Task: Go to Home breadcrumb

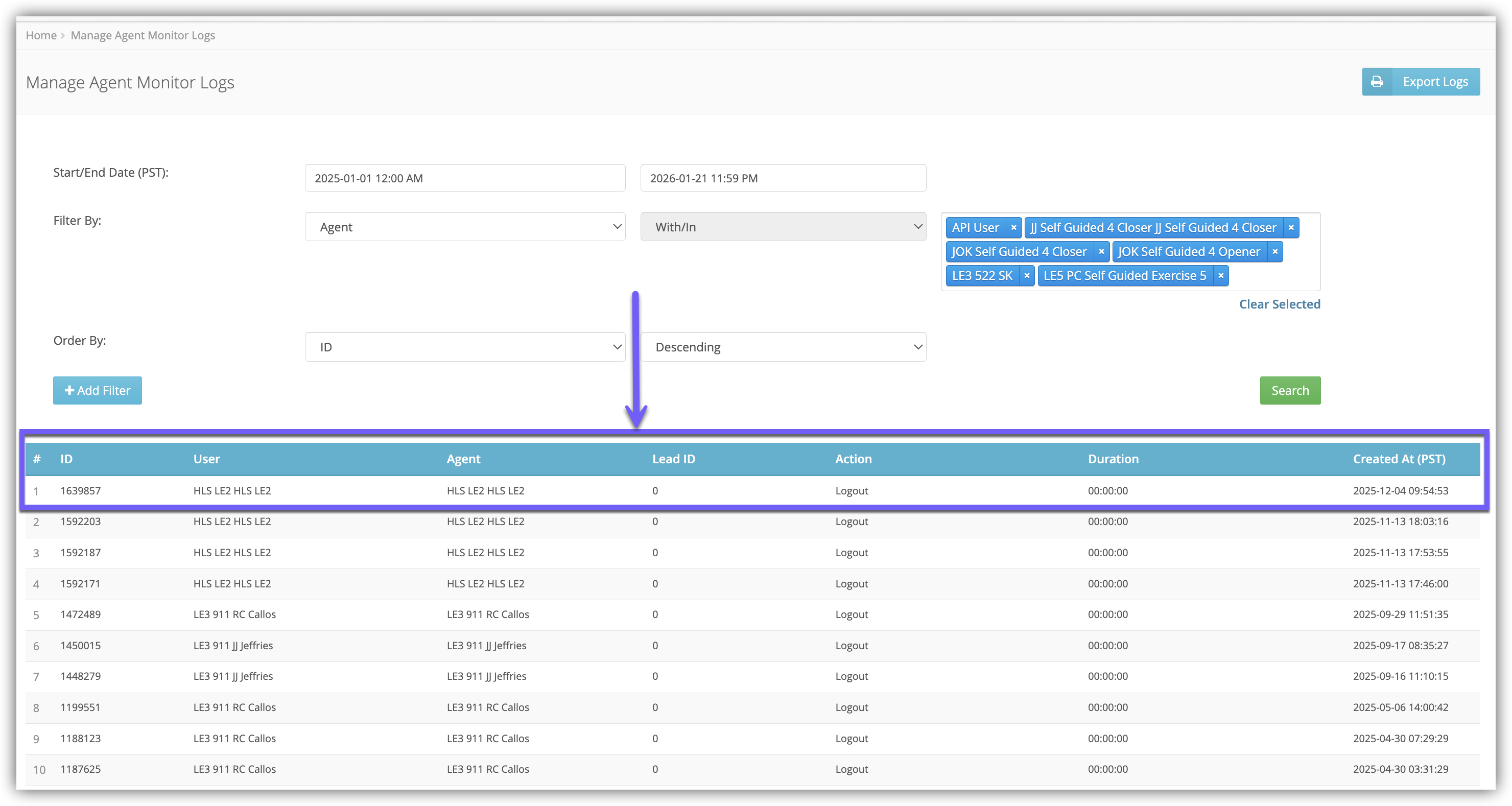Action: (41, 35)
